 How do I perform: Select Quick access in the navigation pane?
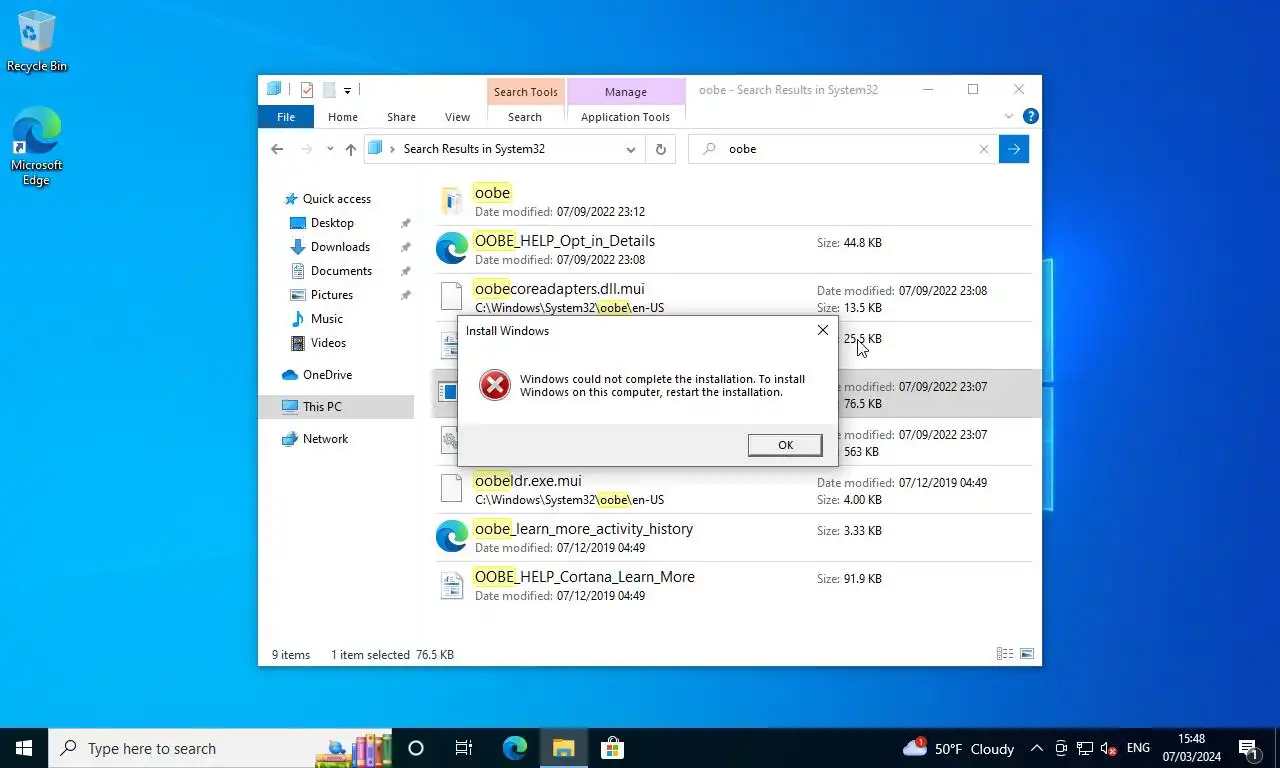[337, 199]
